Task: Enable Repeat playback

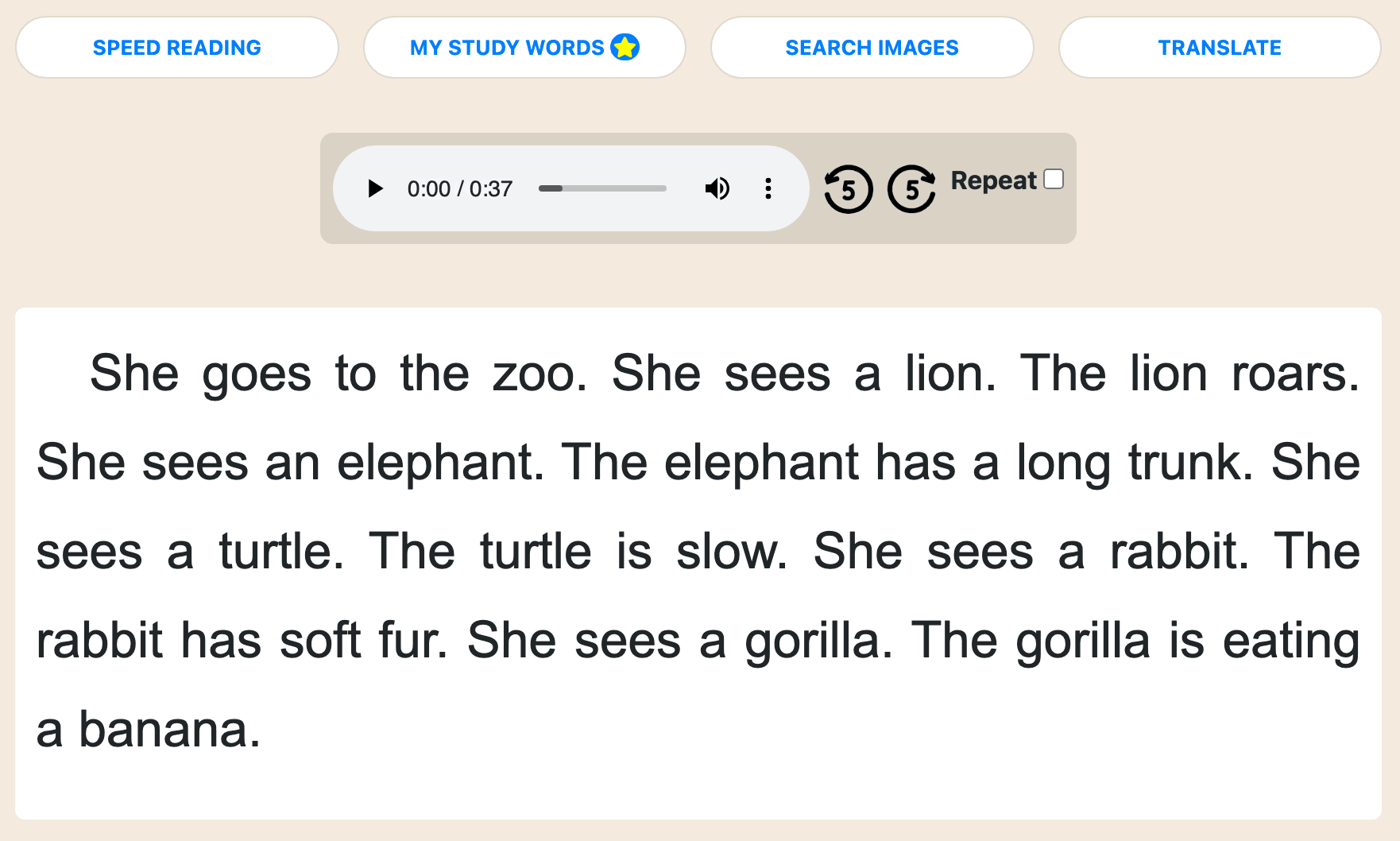Action: tap(1054, 180)
